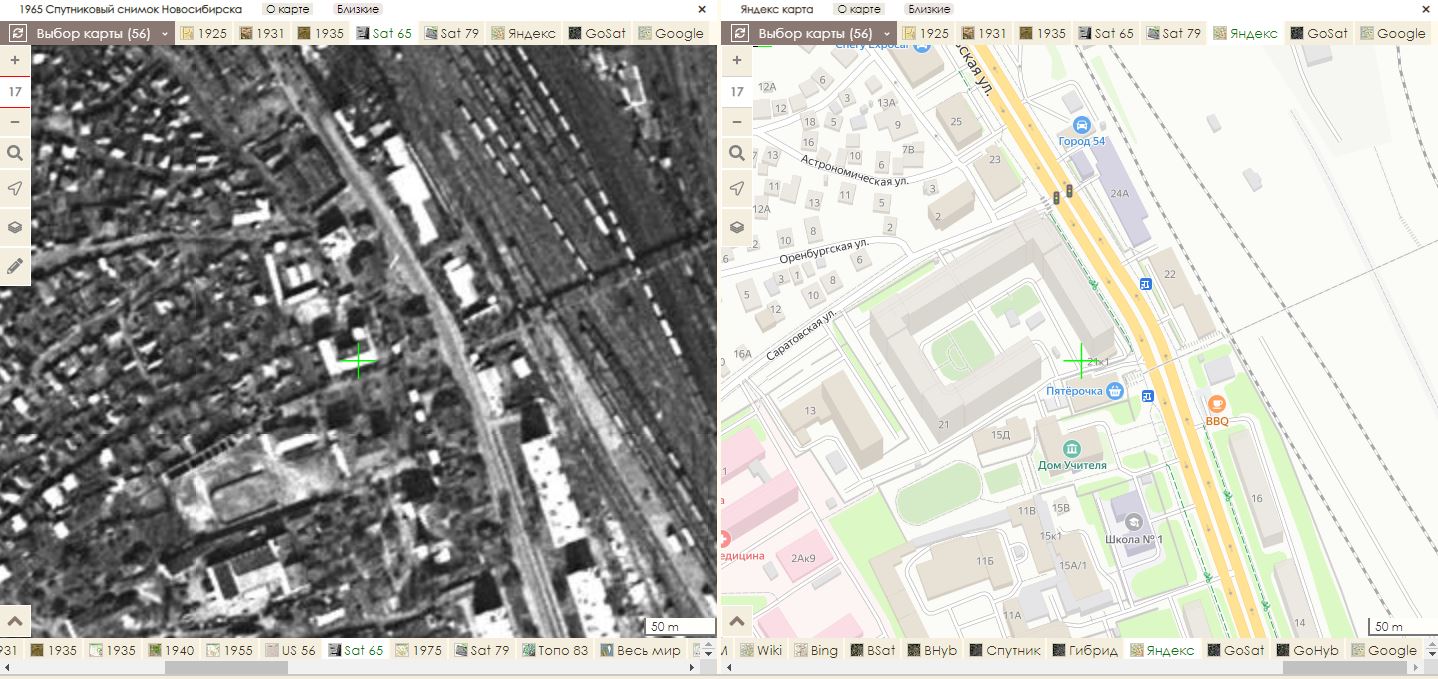
Task: Click the О карте button in right panel
Action: coord(858,9)
